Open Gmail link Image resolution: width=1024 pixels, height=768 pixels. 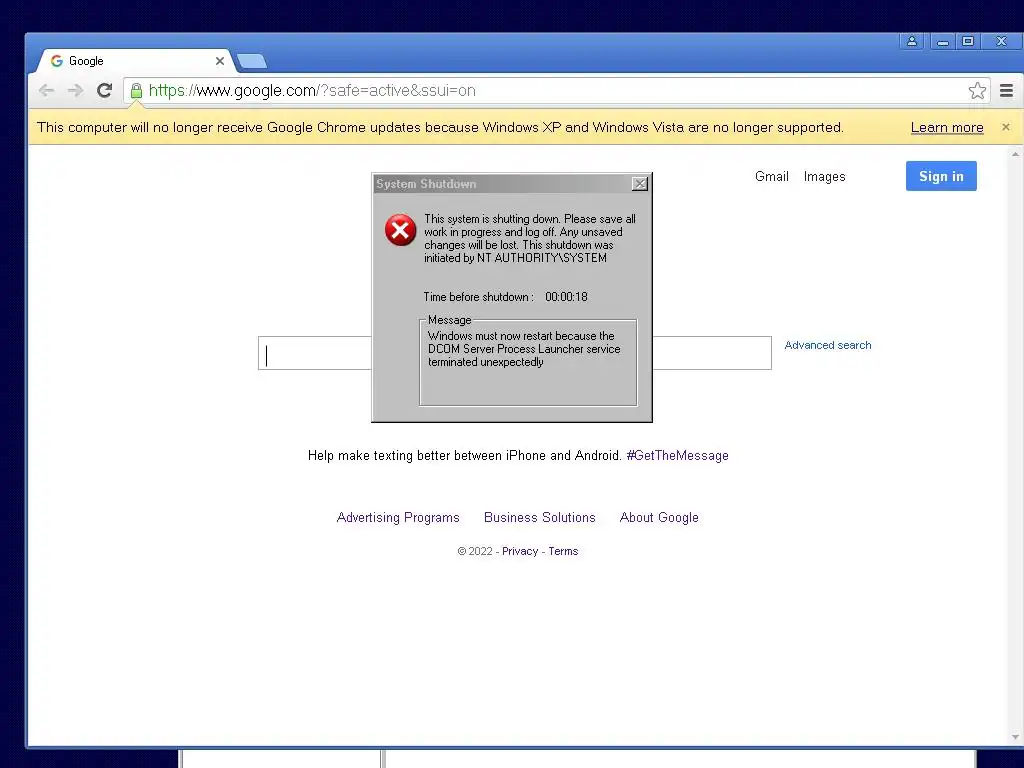771,176
